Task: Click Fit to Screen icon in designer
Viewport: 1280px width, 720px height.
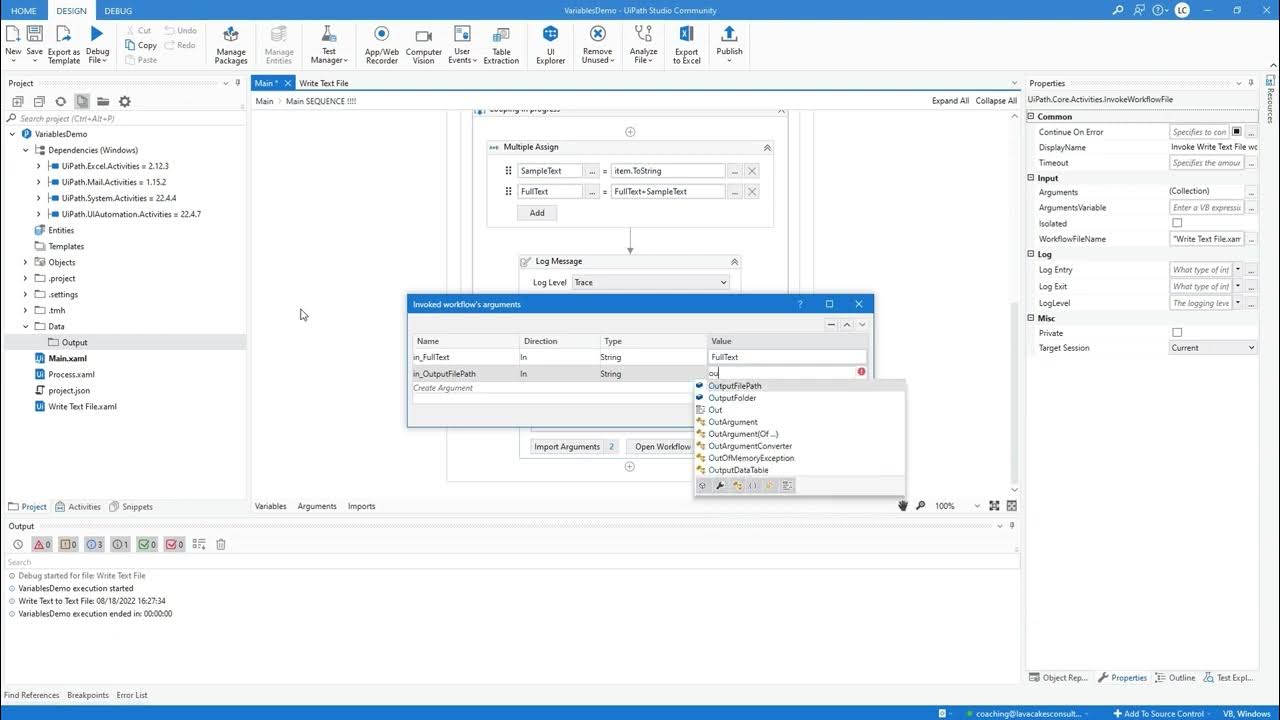Action: (x=994, y=506)
